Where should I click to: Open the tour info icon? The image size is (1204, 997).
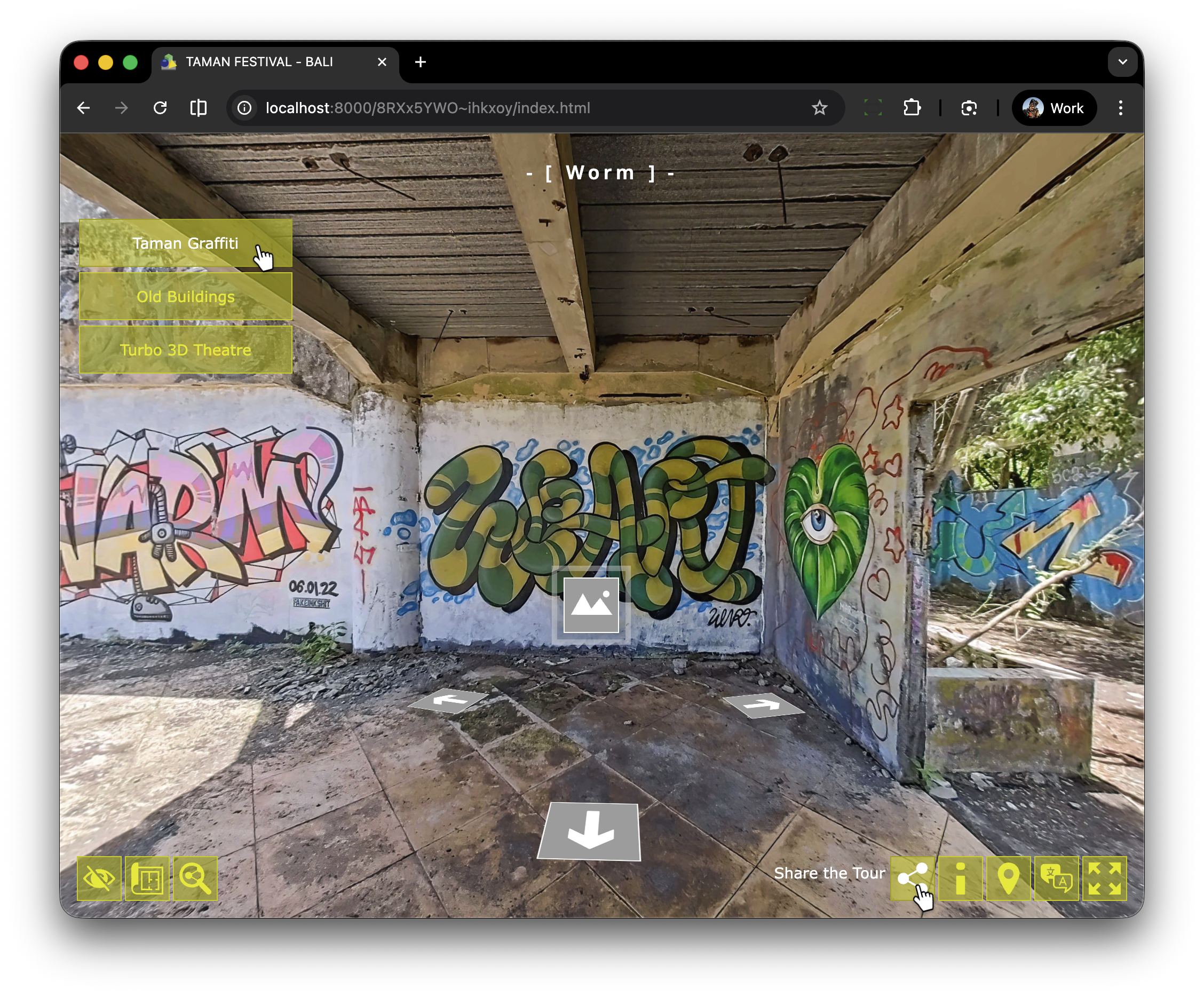click(x=960, y=879)
